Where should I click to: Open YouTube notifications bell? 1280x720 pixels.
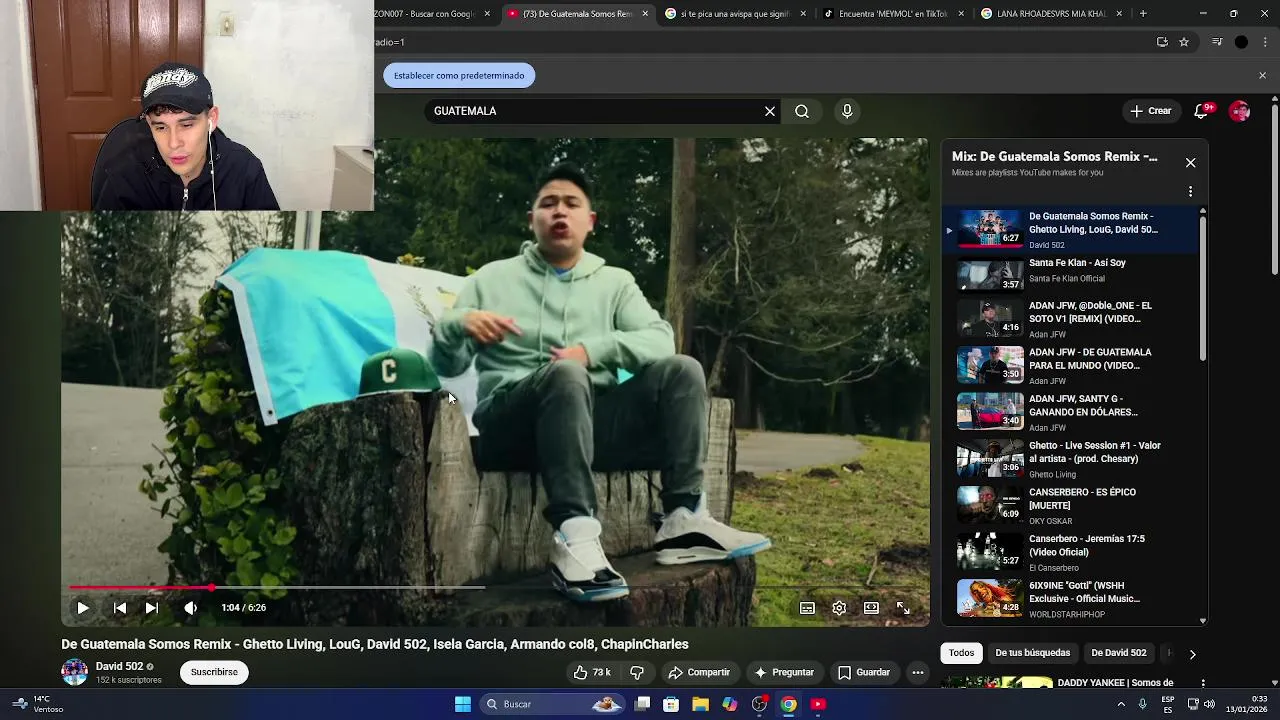pyautogui.click(x=1202, y=111)
